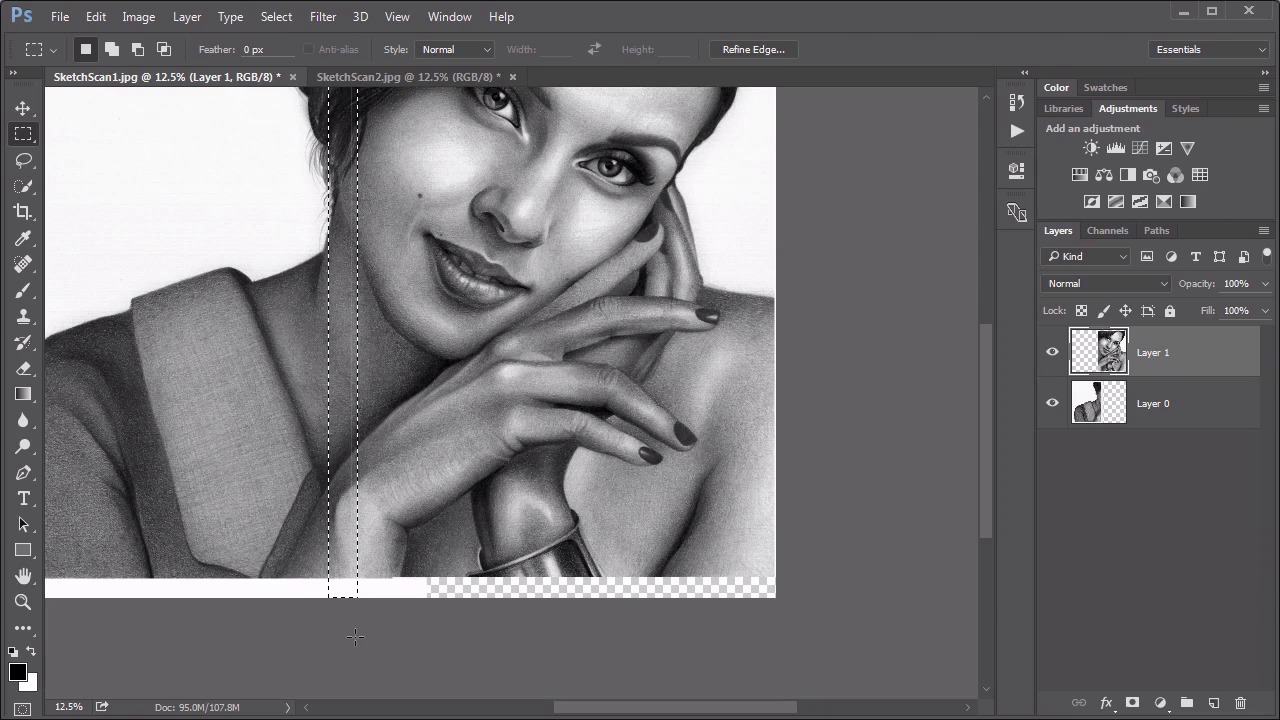
Task: Open the Filter menu
Action: click(323, 17)
